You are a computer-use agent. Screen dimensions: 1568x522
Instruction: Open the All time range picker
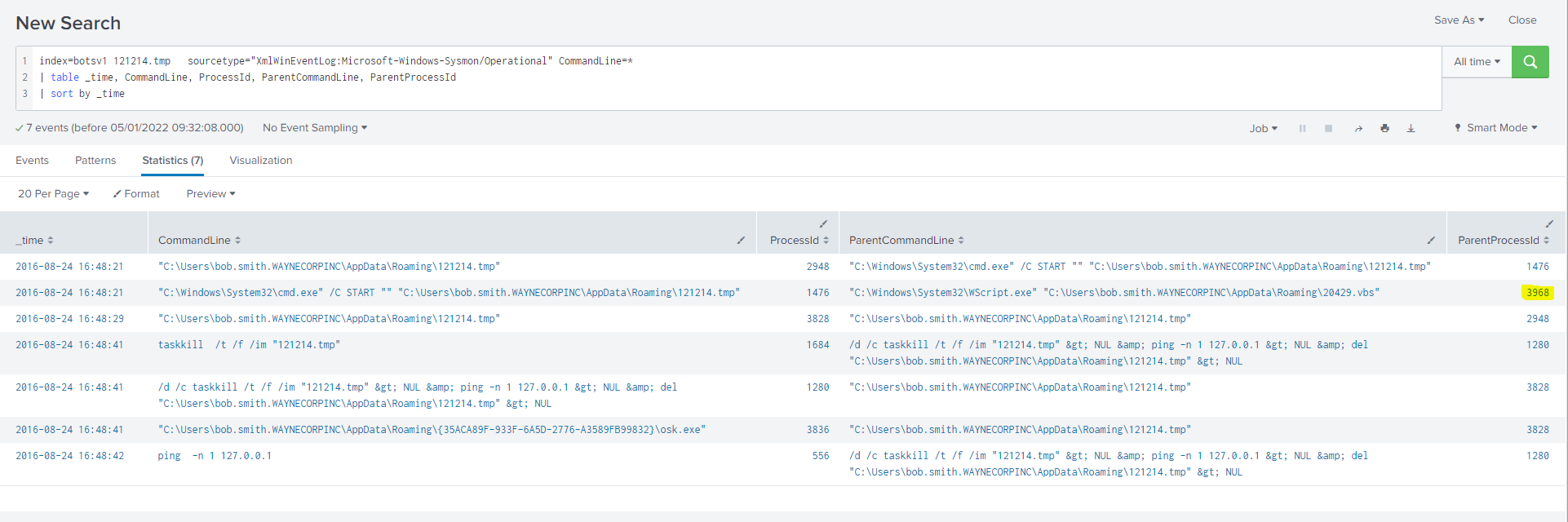[1477, 62]
